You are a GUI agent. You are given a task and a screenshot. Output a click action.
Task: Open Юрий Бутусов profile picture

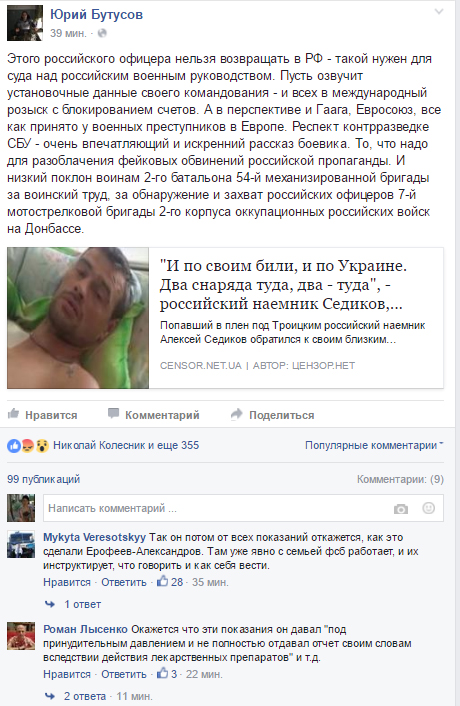click(25, 23)
